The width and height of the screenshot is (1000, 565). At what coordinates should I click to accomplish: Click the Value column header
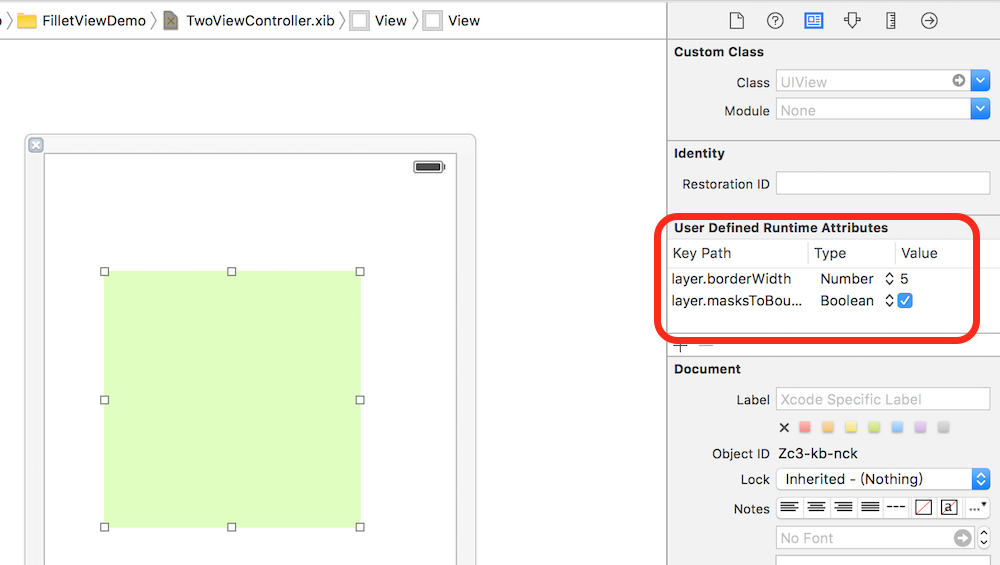coord(919,253)
